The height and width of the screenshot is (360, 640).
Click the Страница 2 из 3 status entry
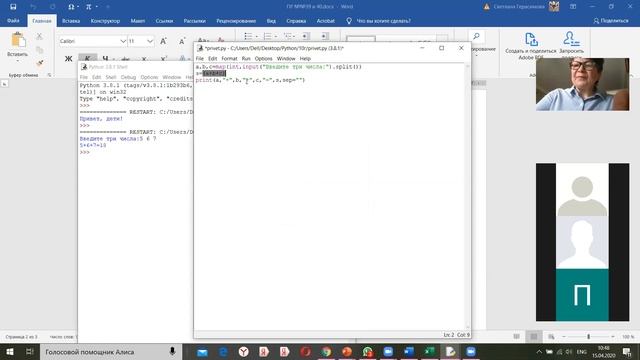[21, 337]
